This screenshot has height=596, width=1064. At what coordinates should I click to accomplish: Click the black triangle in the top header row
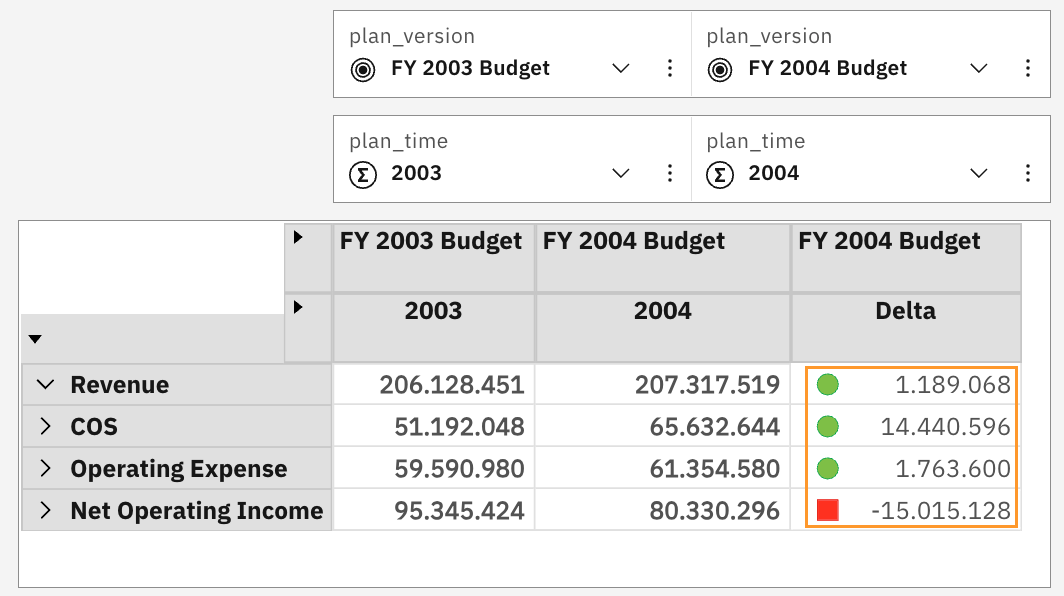[298, 239]
